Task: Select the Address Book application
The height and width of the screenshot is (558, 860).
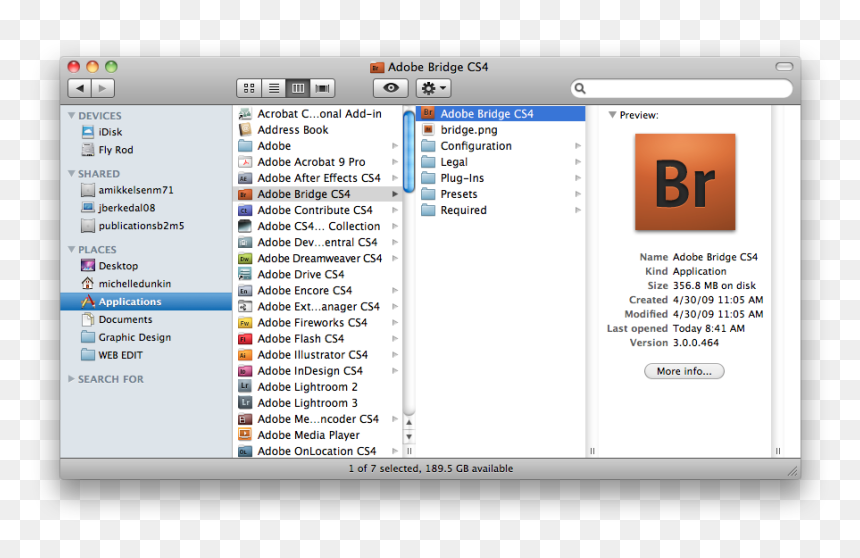Action: pos(318,129)
